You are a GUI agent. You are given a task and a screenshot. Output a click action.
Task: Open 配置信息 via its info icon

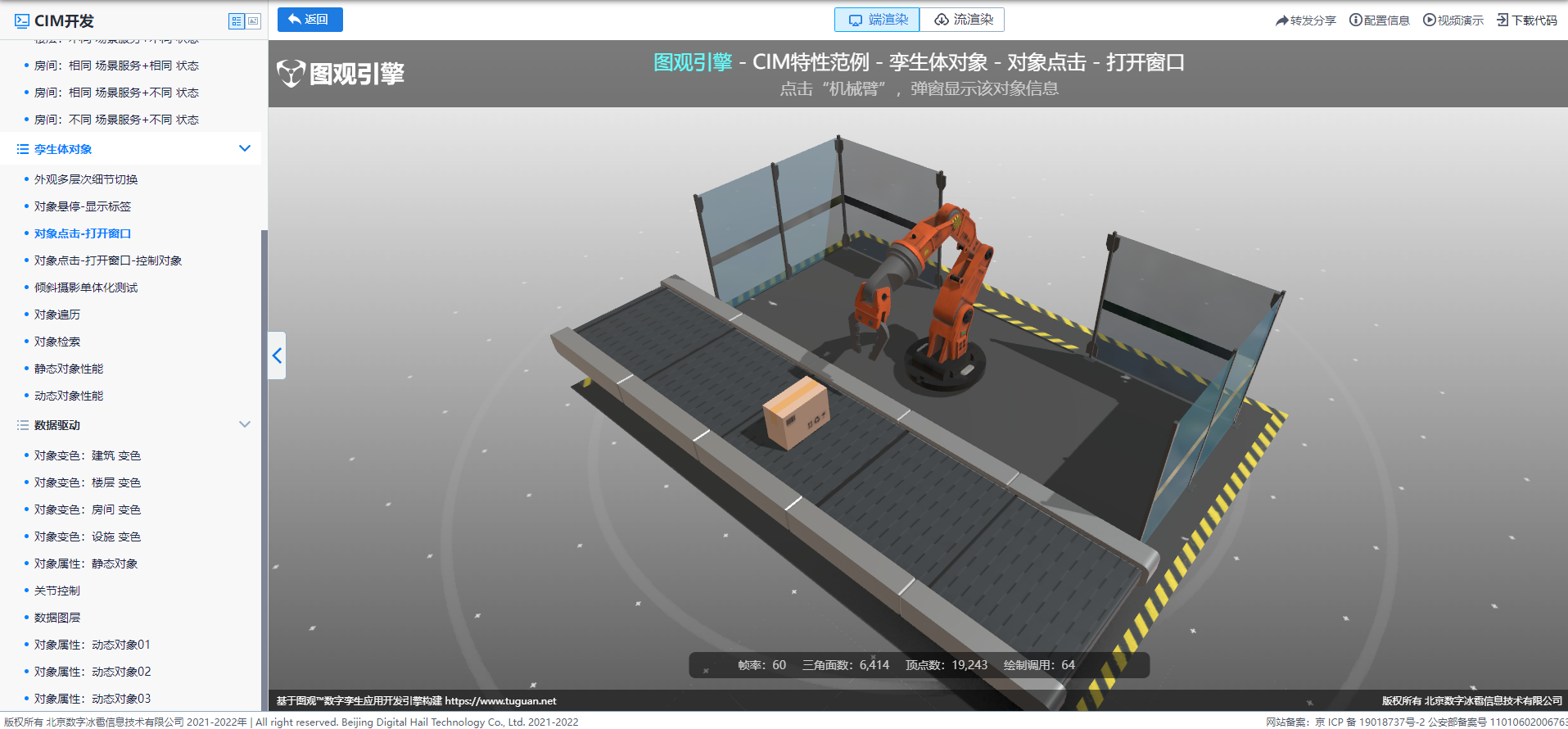pos(1356,20)
